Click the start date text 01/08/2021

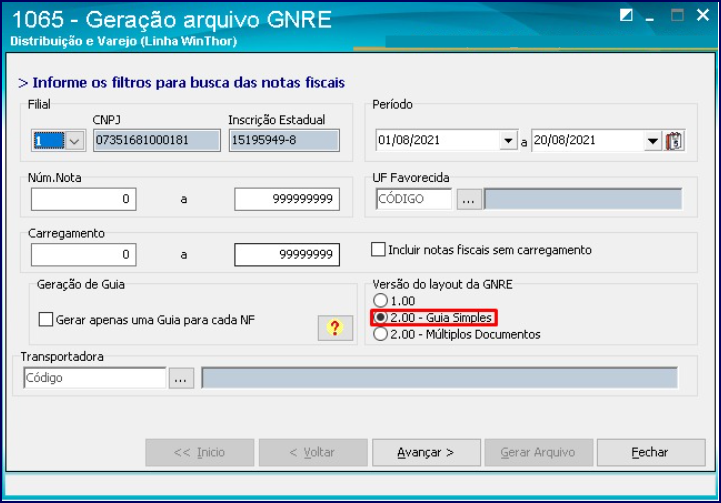click(x=409, y=140)
